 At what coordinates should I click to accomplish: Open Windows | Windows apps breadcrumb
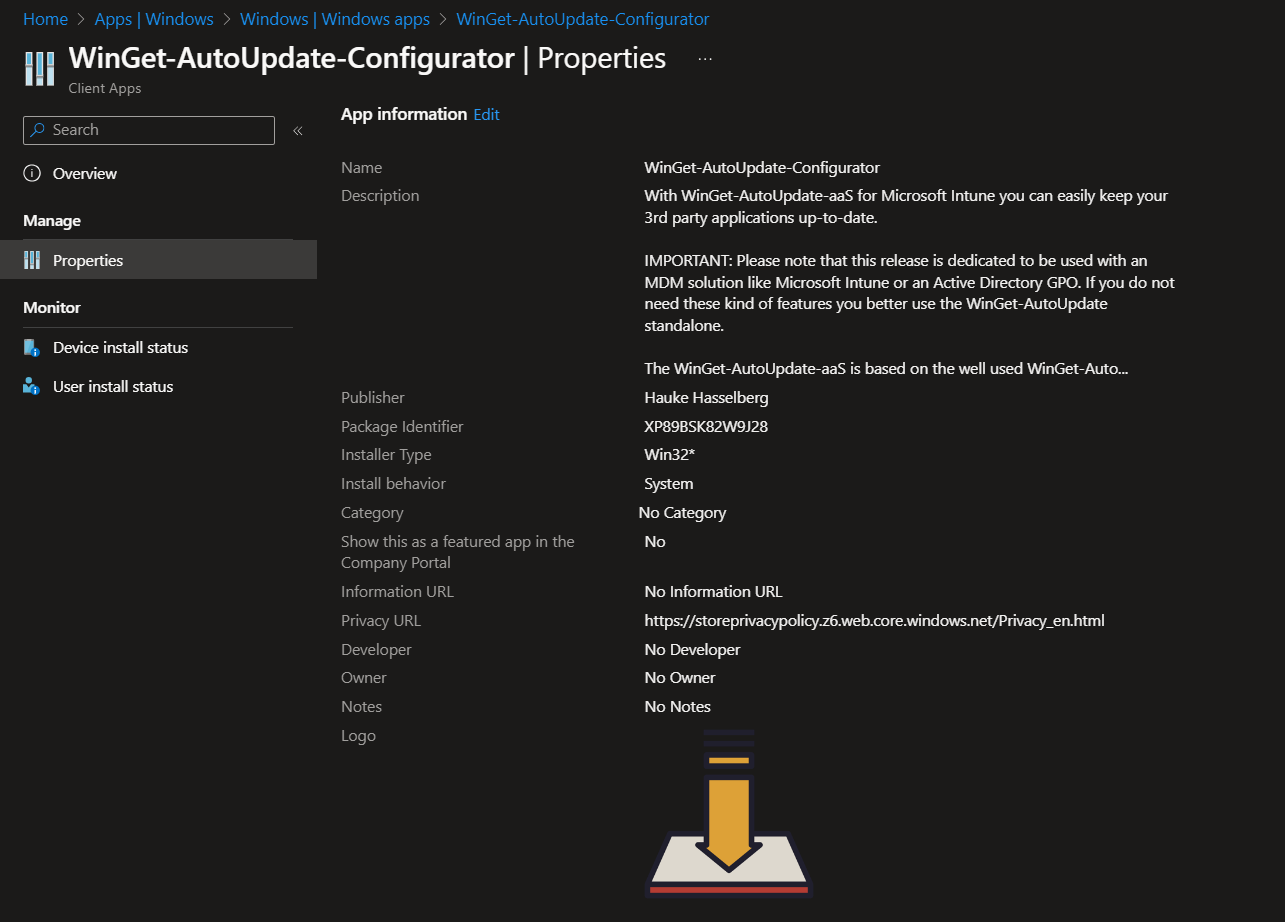pos(335,19)
